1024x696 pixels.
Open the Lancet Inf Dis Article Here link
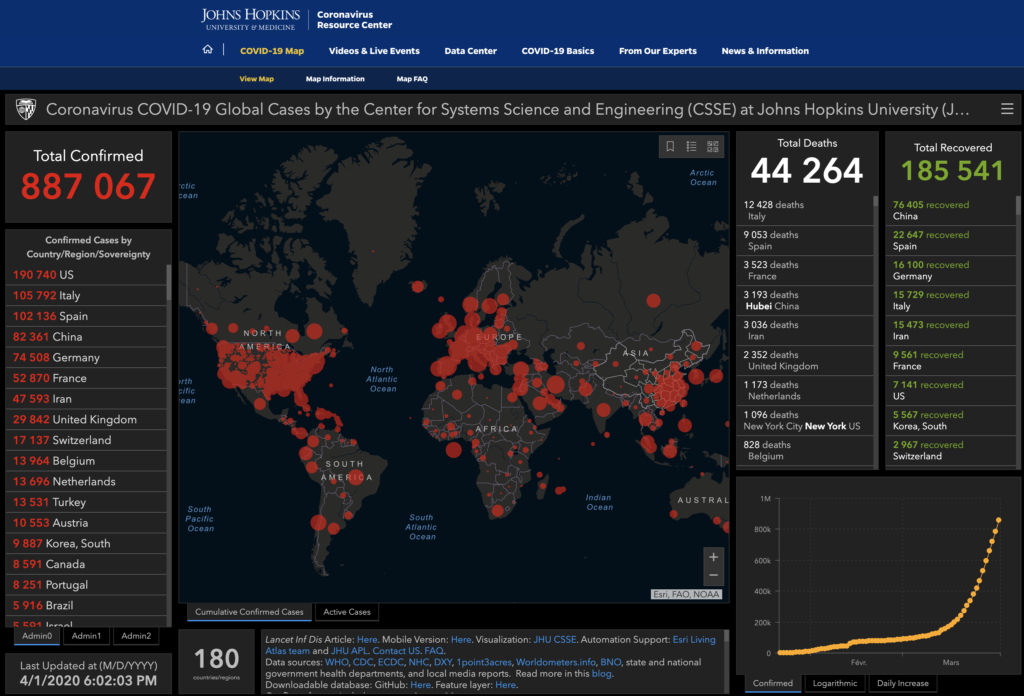pyautogui.click(x=366, y=640)
